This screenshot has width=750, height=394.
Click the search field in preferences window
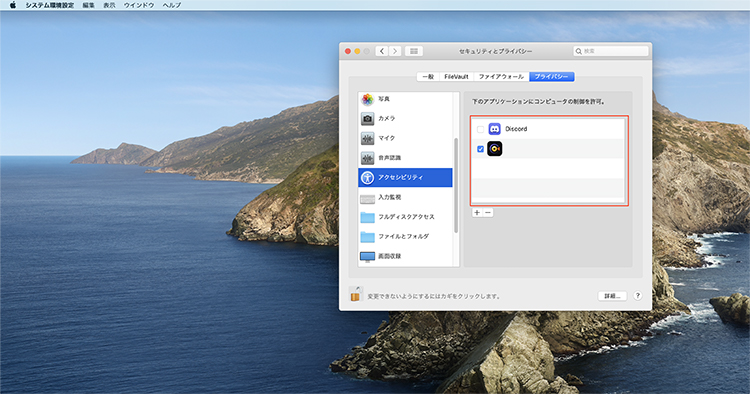click(611, 51)
